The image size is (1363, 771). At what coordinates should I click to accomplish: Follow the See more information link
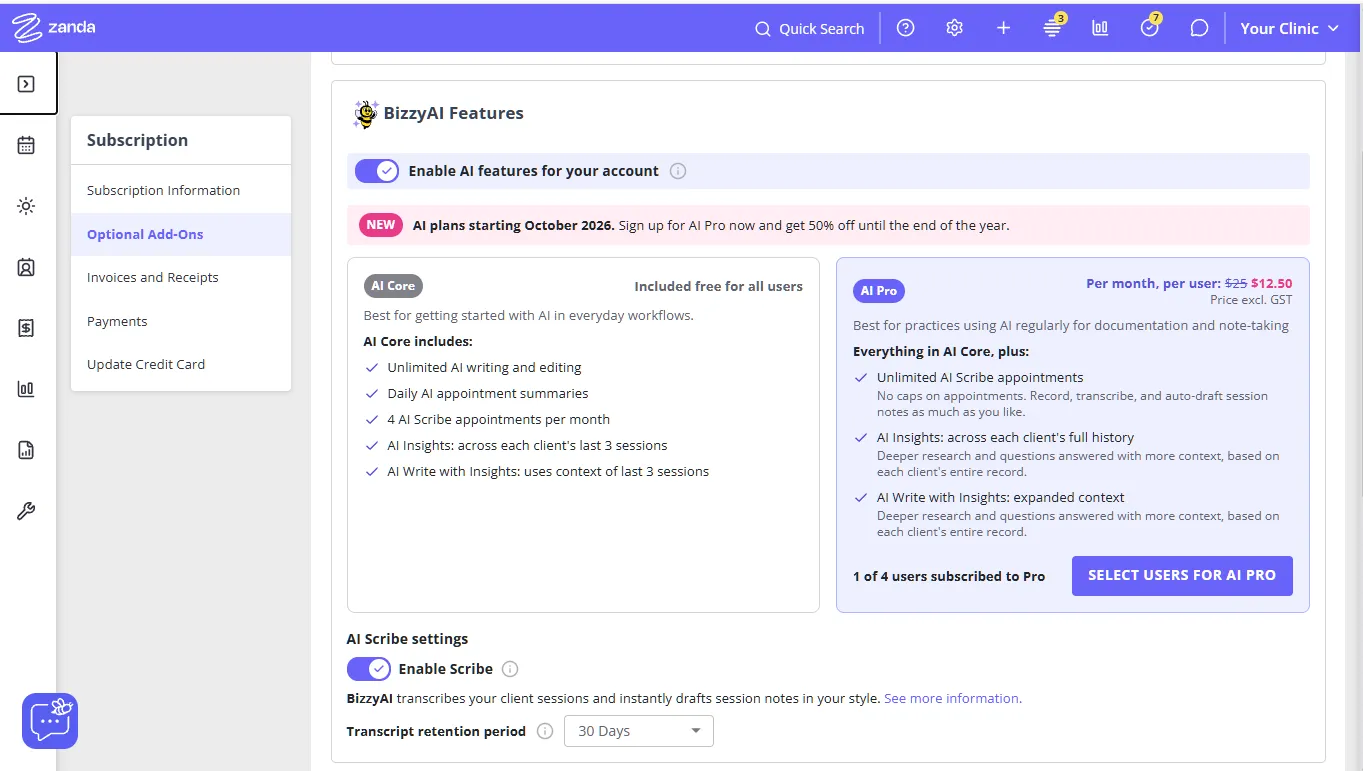coord(952,698)
